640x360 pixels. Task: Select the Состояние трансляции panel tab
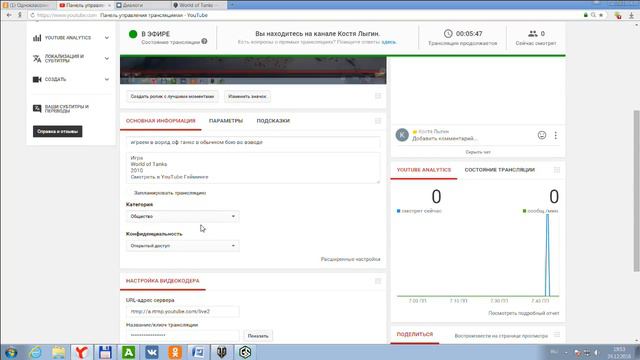pos(500,170)
